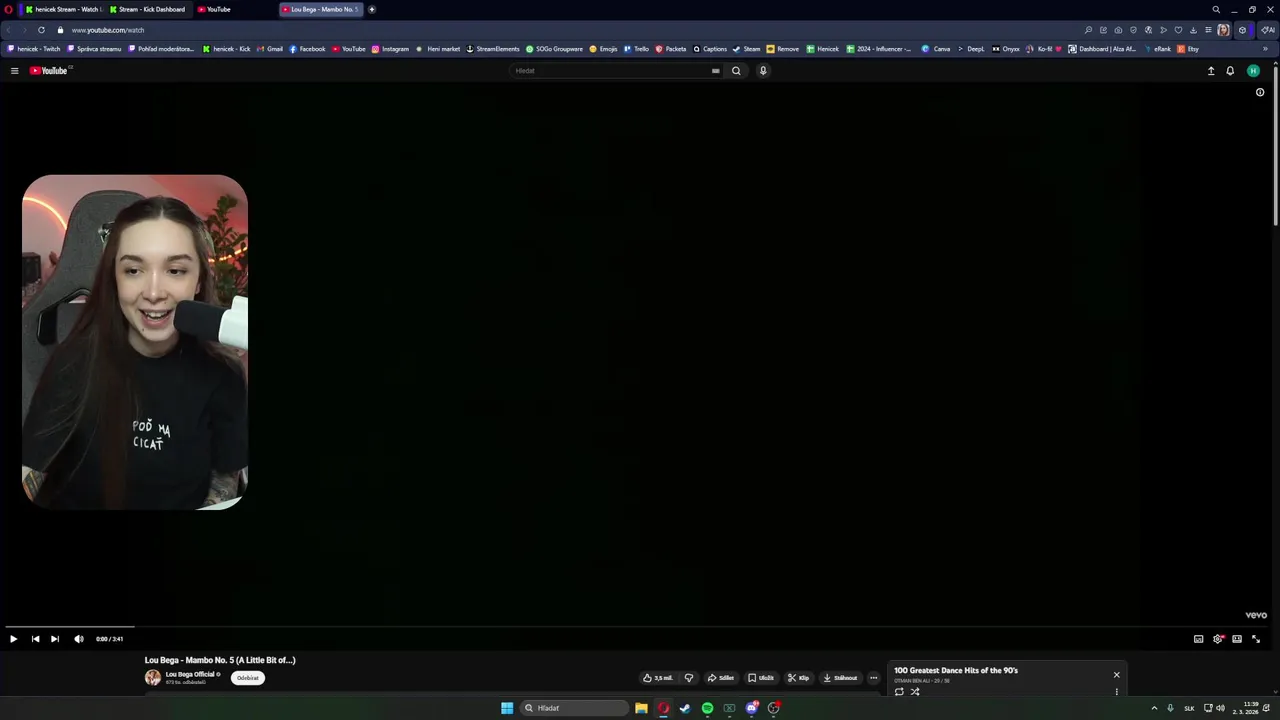The height and width of the screenshot is (720, 1280).
Task: Save the video with Uložit button
Action: point(761,678)
